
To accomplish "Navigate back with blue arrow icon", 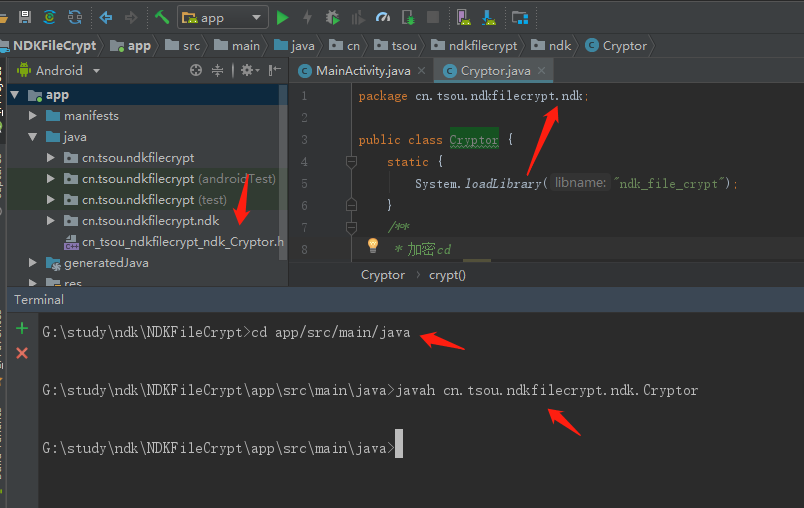I will point(106,17).
